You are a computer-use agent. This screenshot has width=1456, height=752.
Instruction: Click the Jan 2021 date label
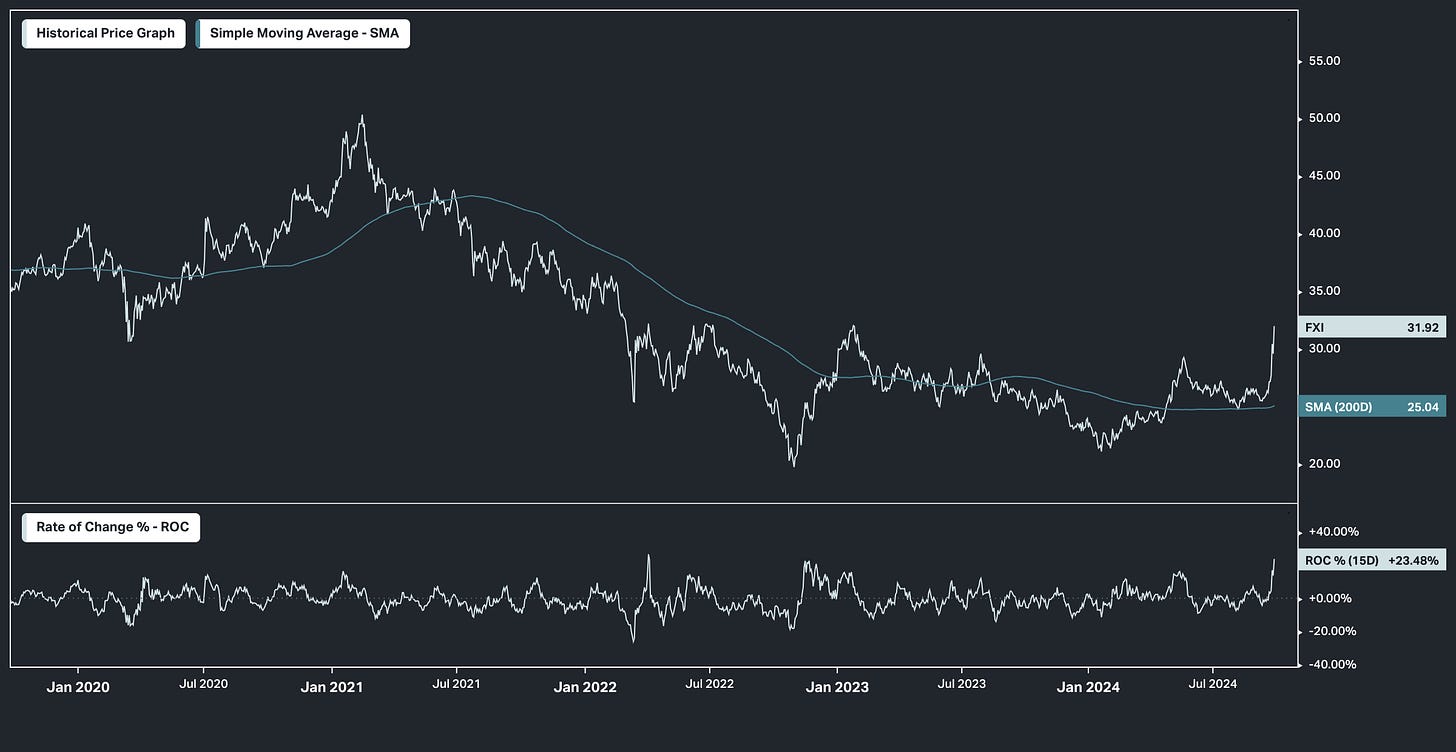[331, 687]
